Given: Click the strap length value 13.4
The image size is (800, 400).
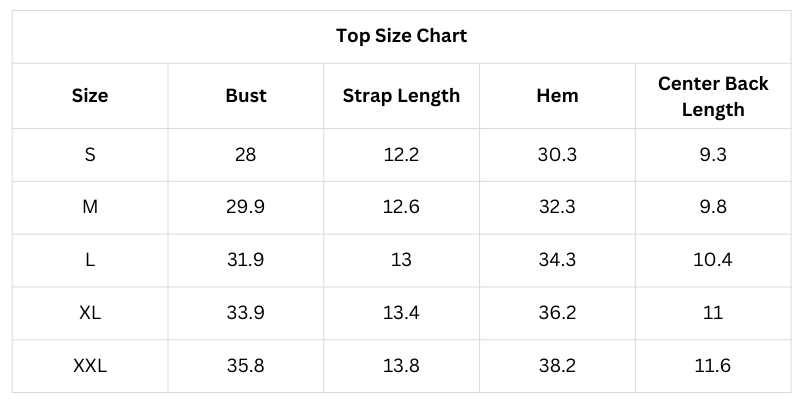Looking at the screenshot, I should pyautogui.click(x=401, y=313).
